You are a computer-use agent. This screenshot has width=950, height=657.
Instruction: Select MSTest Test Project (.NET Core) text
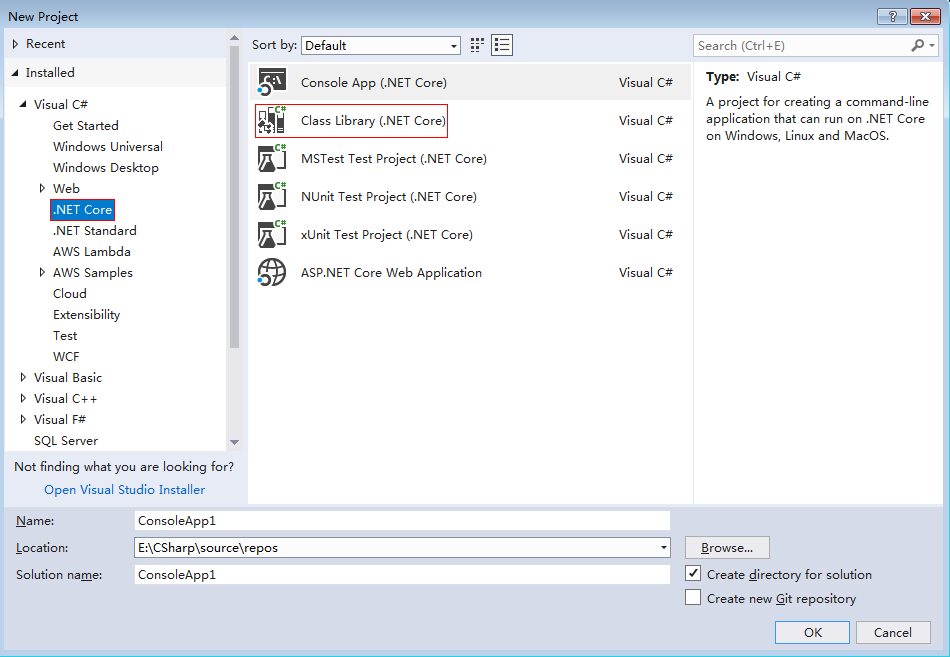(394, 159)
